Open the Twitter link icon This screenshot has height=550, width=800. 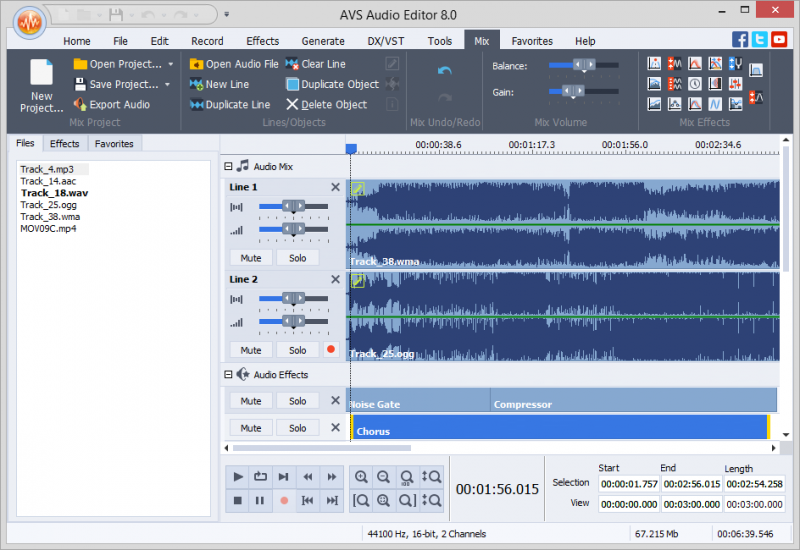759,39
